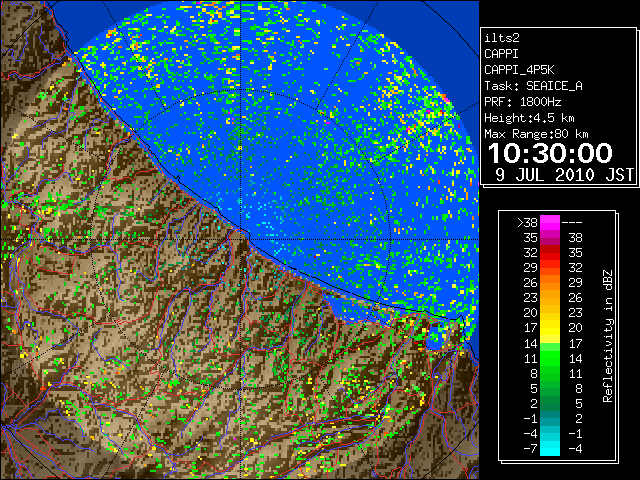The image size is (640, 480).
Task: Click the bright green 11-14 dBZ legend swatch
Action: pos(550,358)
